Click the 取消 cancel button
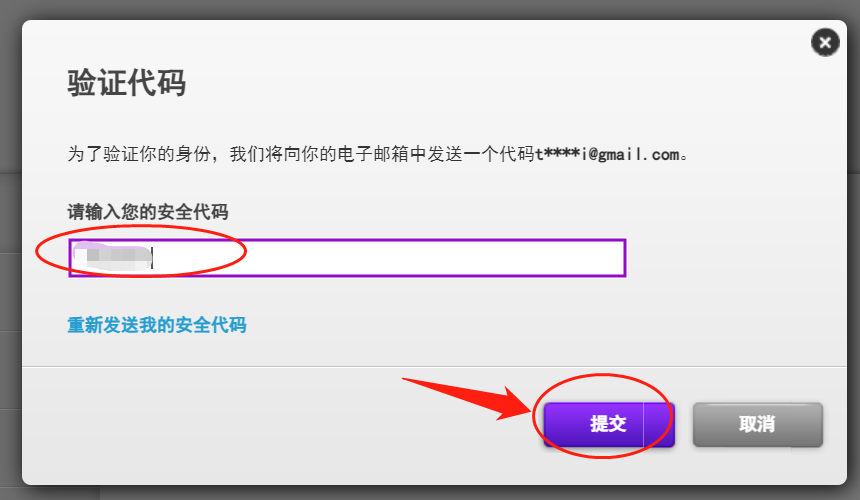This screenshot has height=500, width=860. [757, 424]
